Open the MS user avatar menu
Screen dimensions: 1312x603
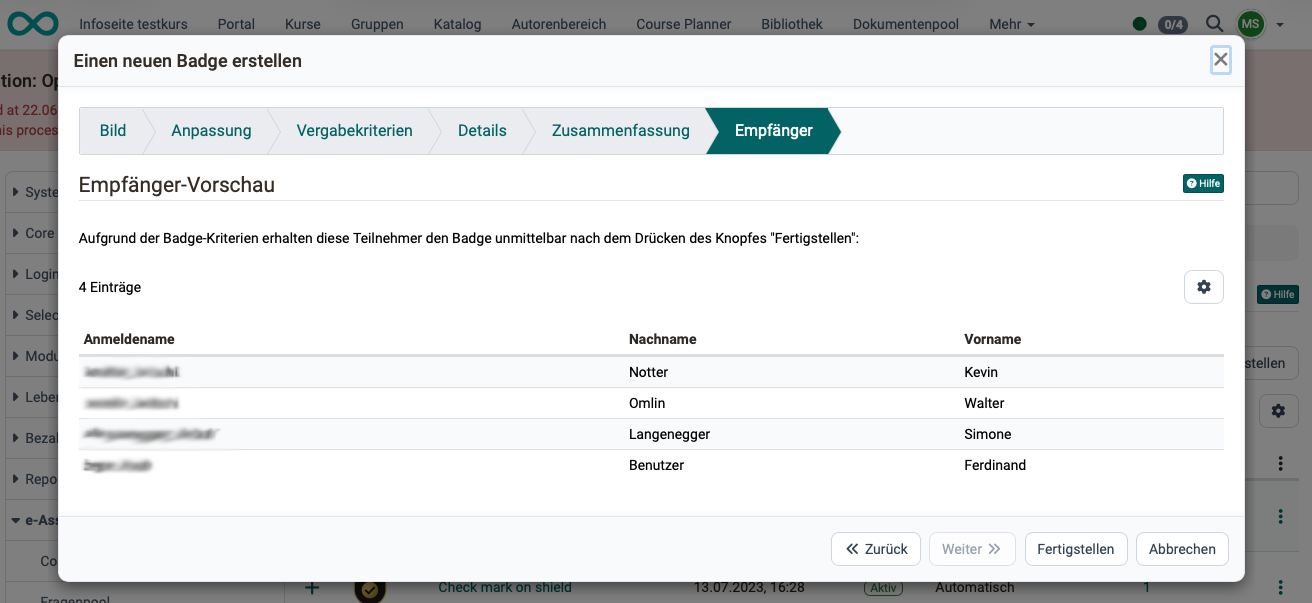1250,23
